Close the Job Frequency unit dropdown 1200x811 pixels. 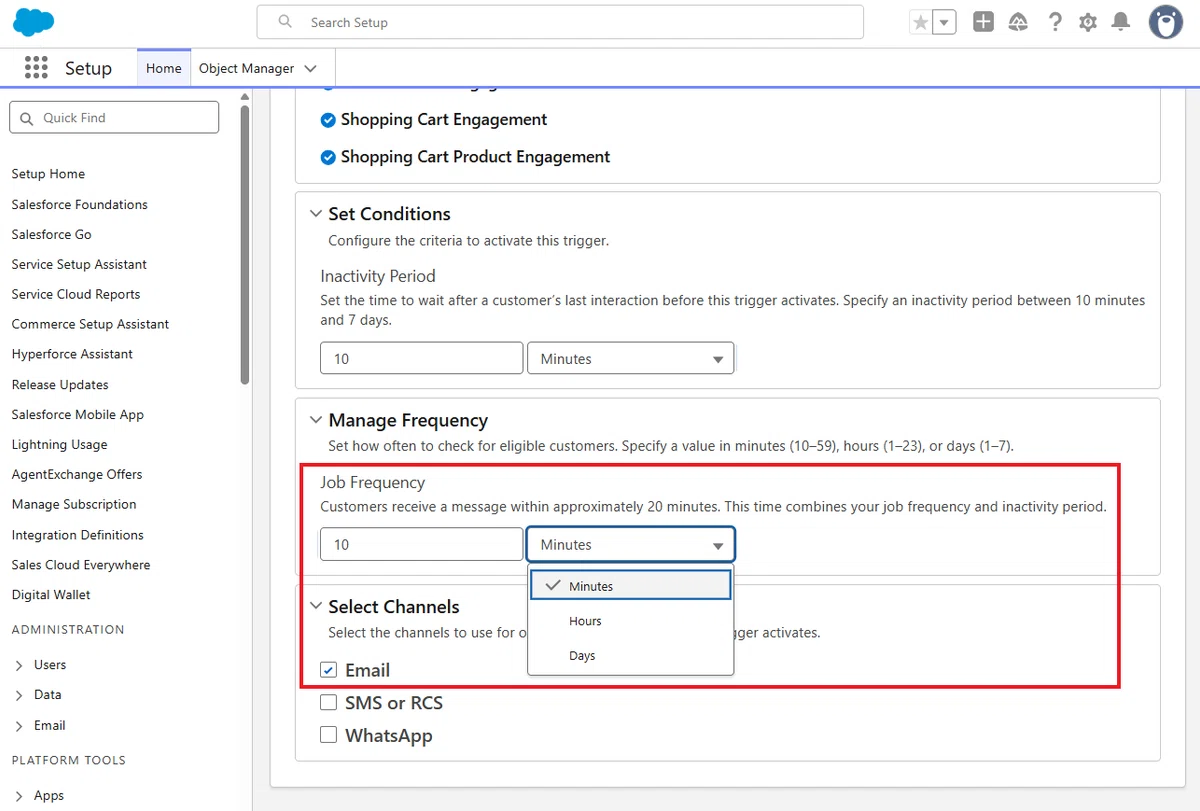(x=631, y=544)
